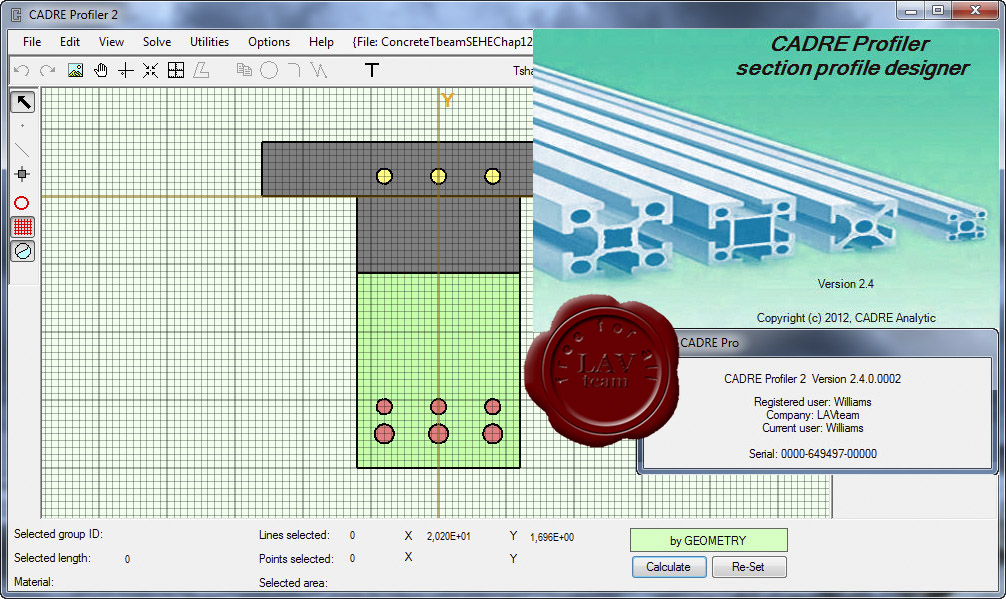Open the Help menu
The height and width of the screenshot is (599, 1006).
point(321,42)
